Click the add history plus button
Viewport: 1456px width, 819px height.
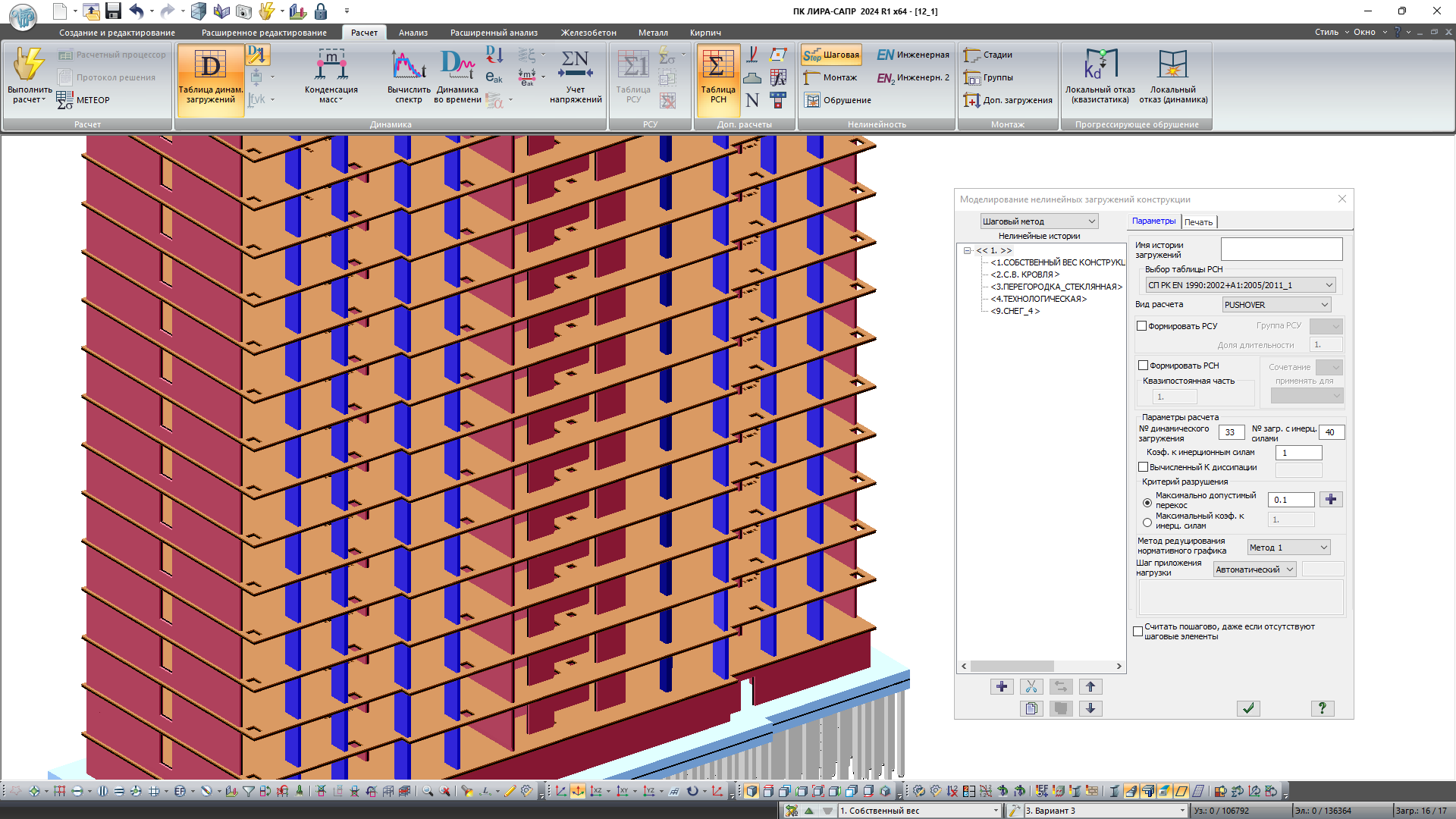coord(1001,687)
